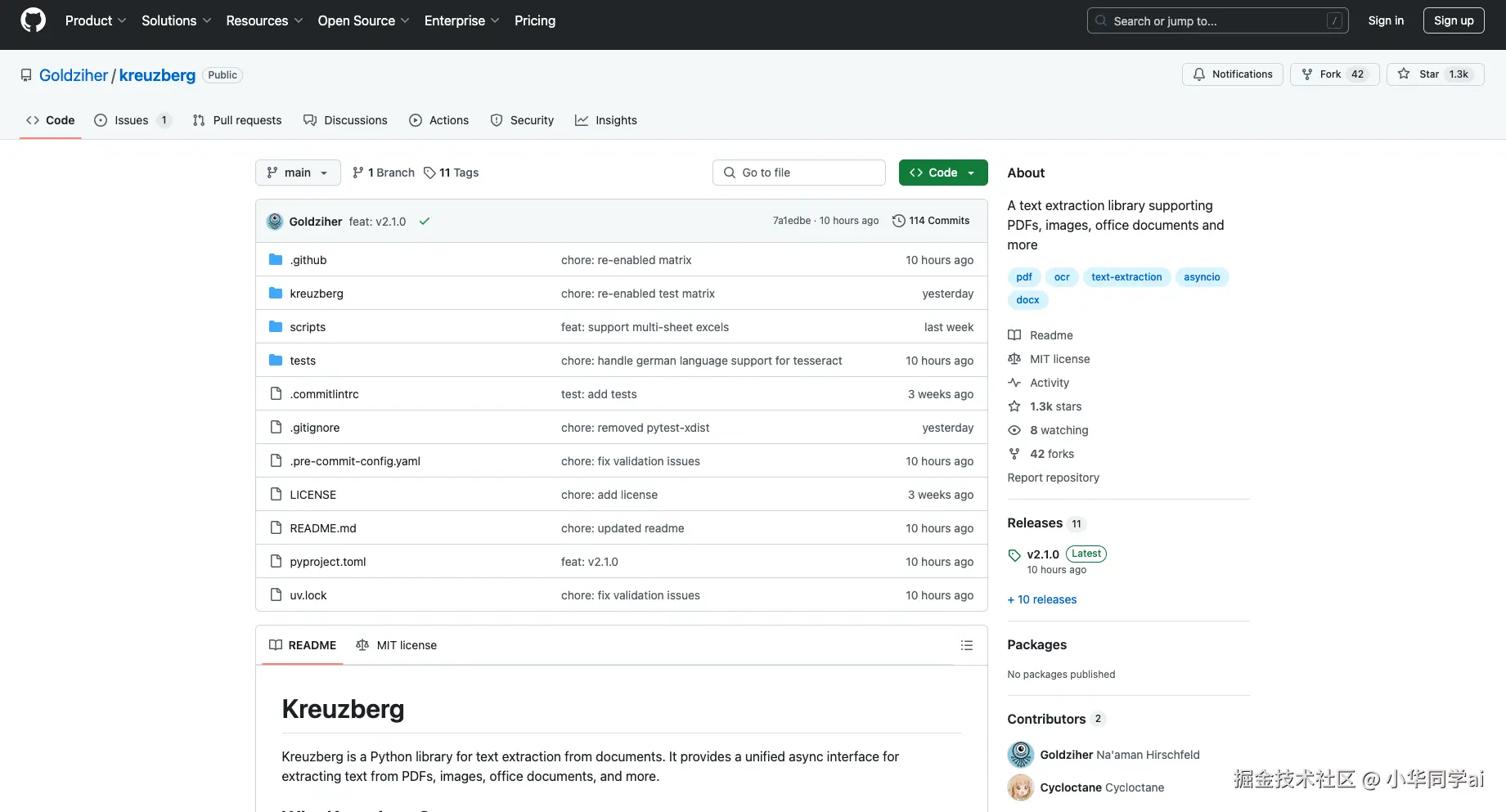Image resolution: width=1506 pixels, height=812 pixels.
Task: Expand the Solutions menu
Action: (177, 20)
